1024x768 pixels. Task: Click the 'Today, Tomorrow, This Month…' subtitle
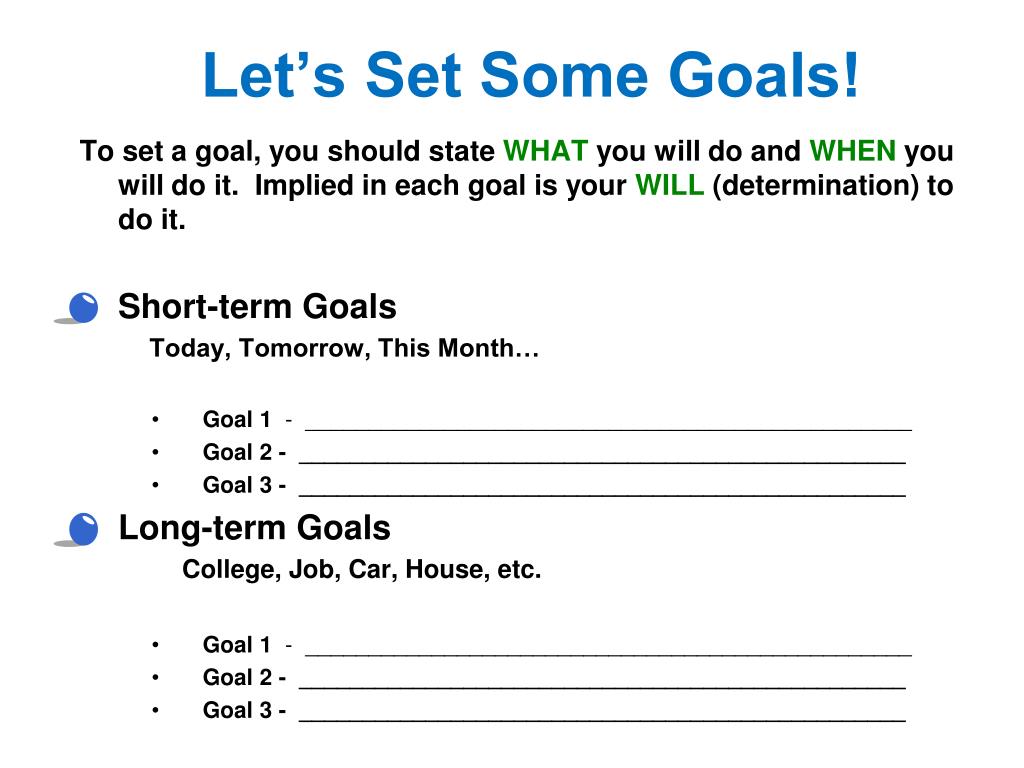(x=344, y=348)
